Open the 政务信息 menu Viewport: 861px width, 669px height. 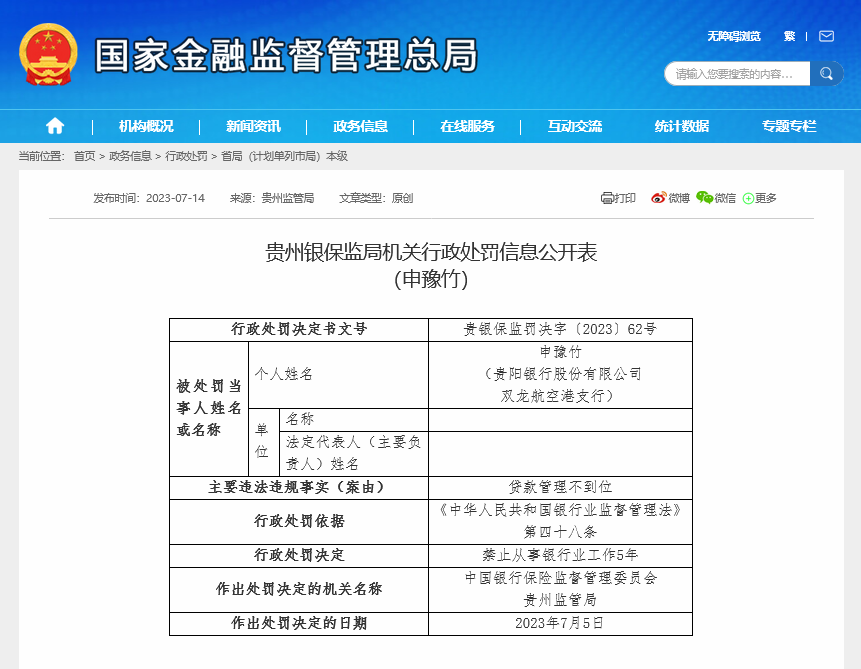(x=360, y=126)
